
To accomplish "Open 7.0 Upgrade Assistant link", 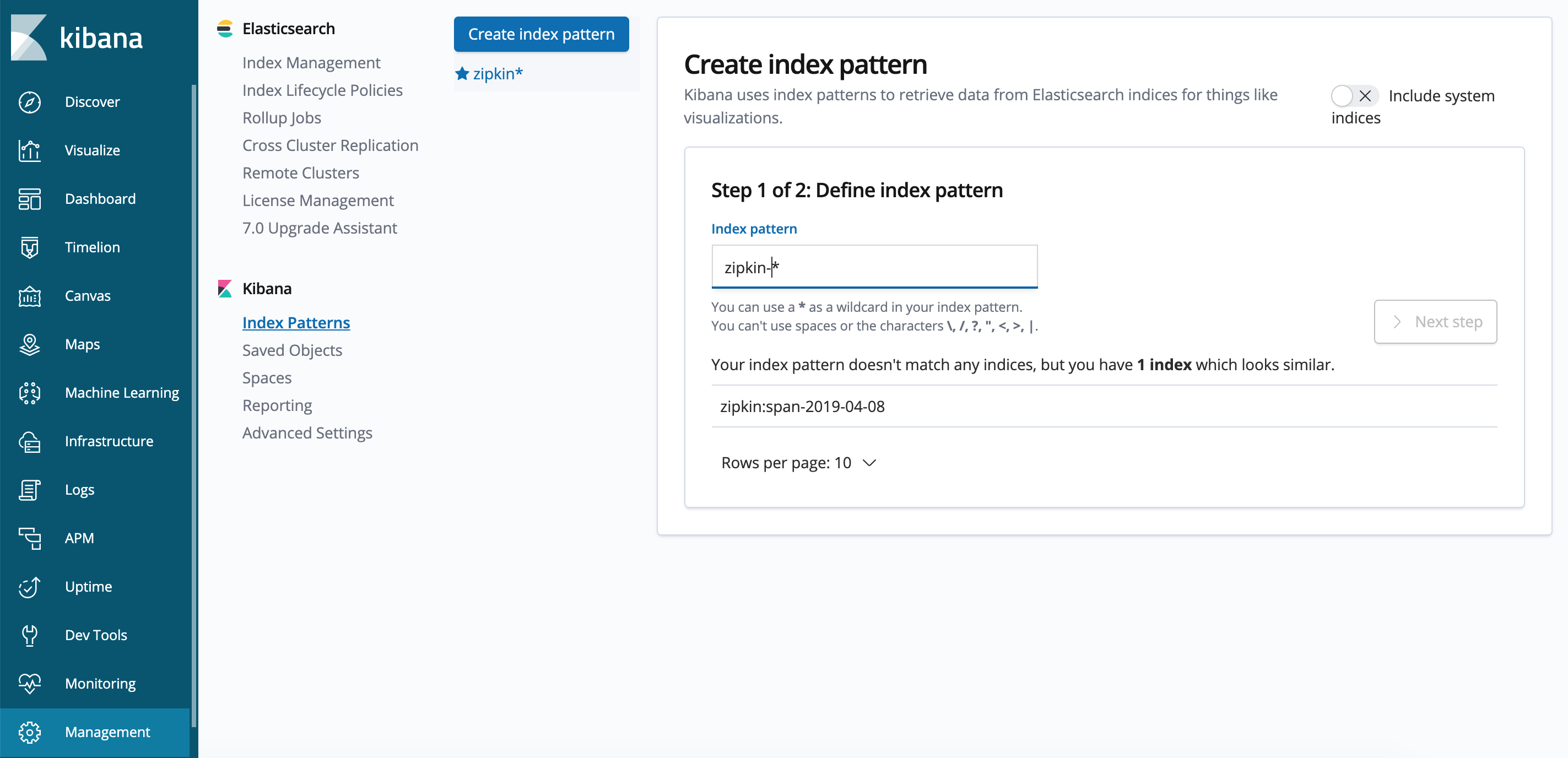I will click(x=320, y=228).
